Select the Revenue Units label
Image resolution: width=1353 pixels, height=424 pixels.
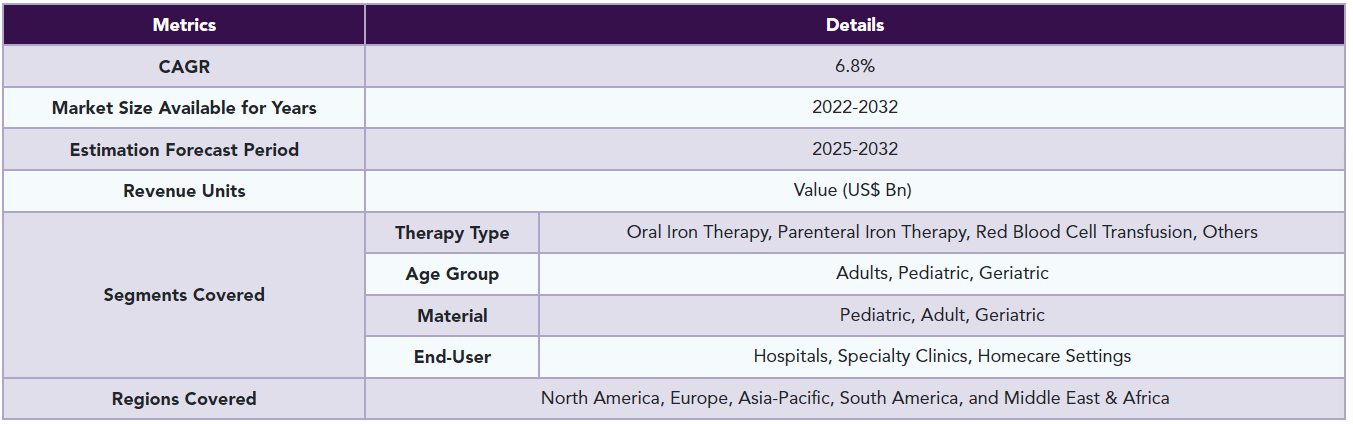pyautogui.click(x=184, y=191)
